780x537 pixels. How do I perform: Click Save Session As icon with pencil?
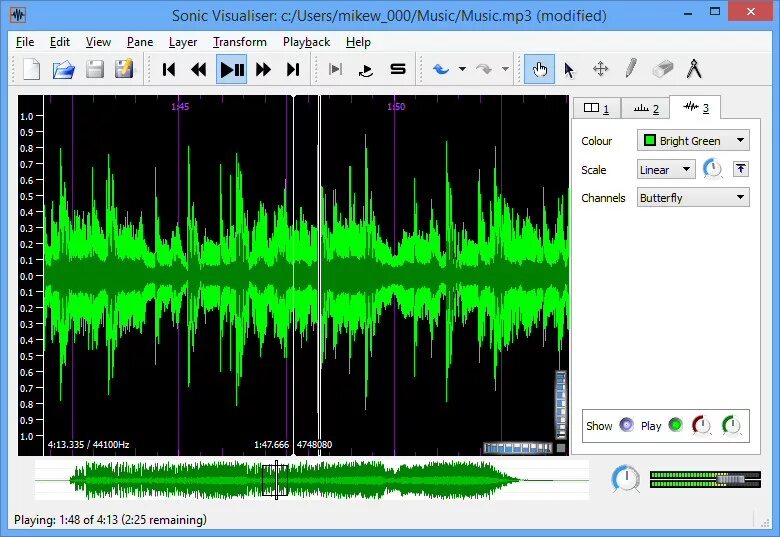(124, 69)
